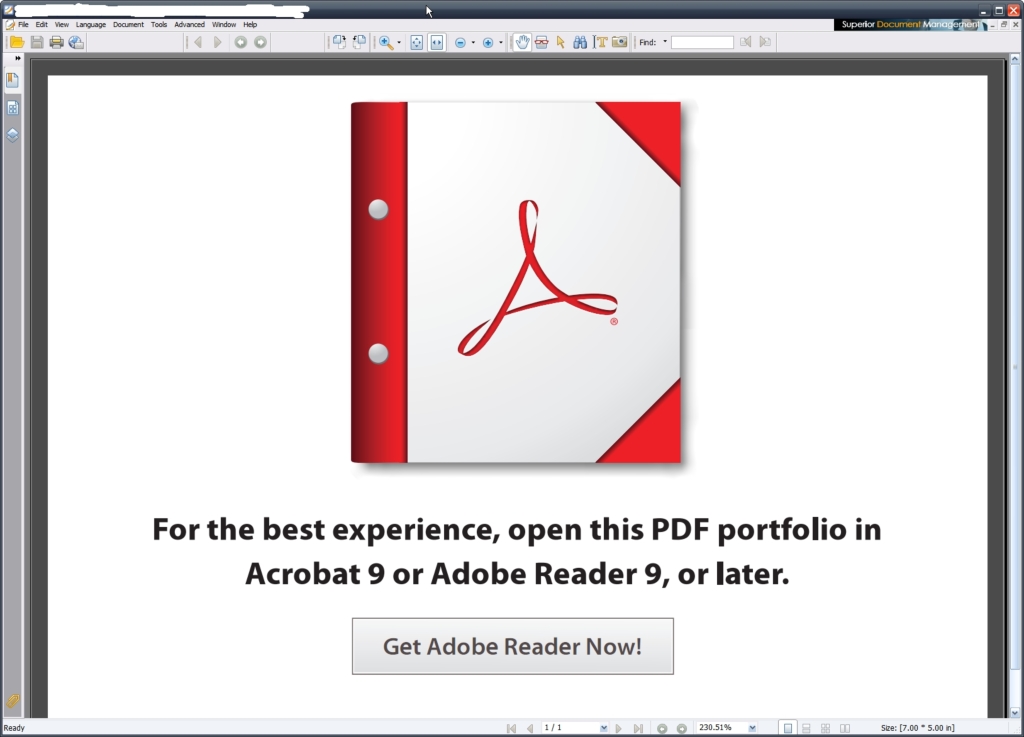Jump to last page in status bar
The image size is (1024, 737).
(x=638, y=728)
